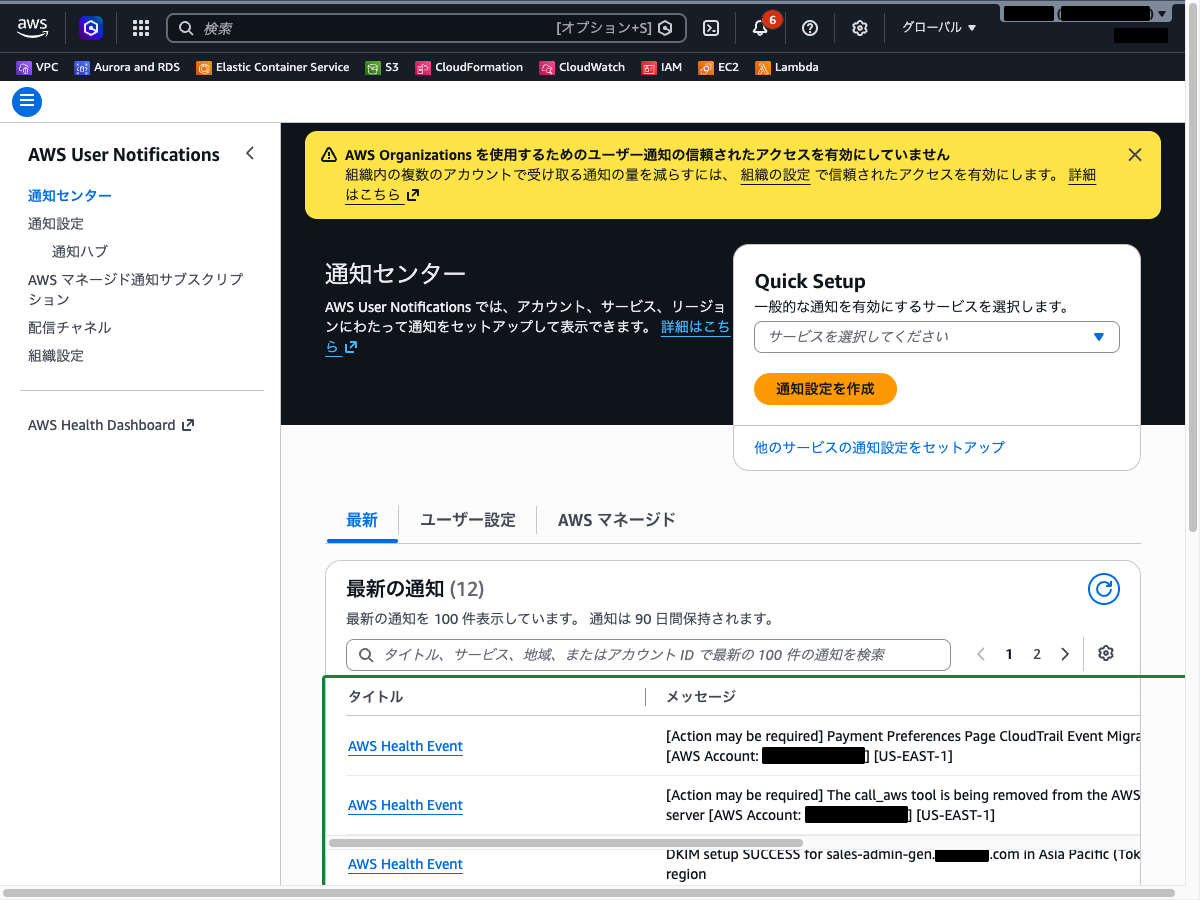
Task: Dismiss the yellow warning banner
Action: pyautogui.click(x=1134, y=155)
